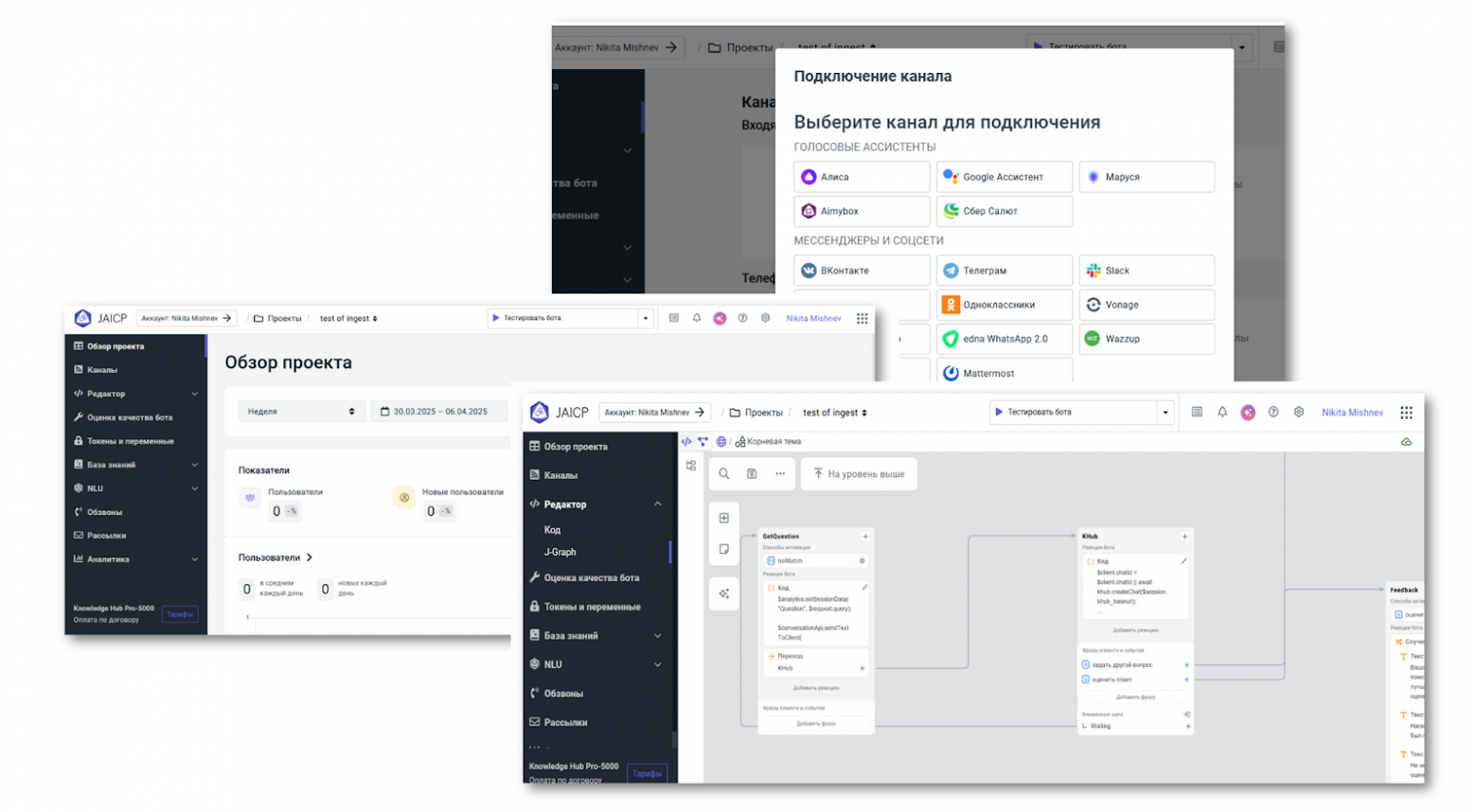1477x812 pixels.
Task: Click the Тарифы button in the sidebar
Action: coord(648,773)
